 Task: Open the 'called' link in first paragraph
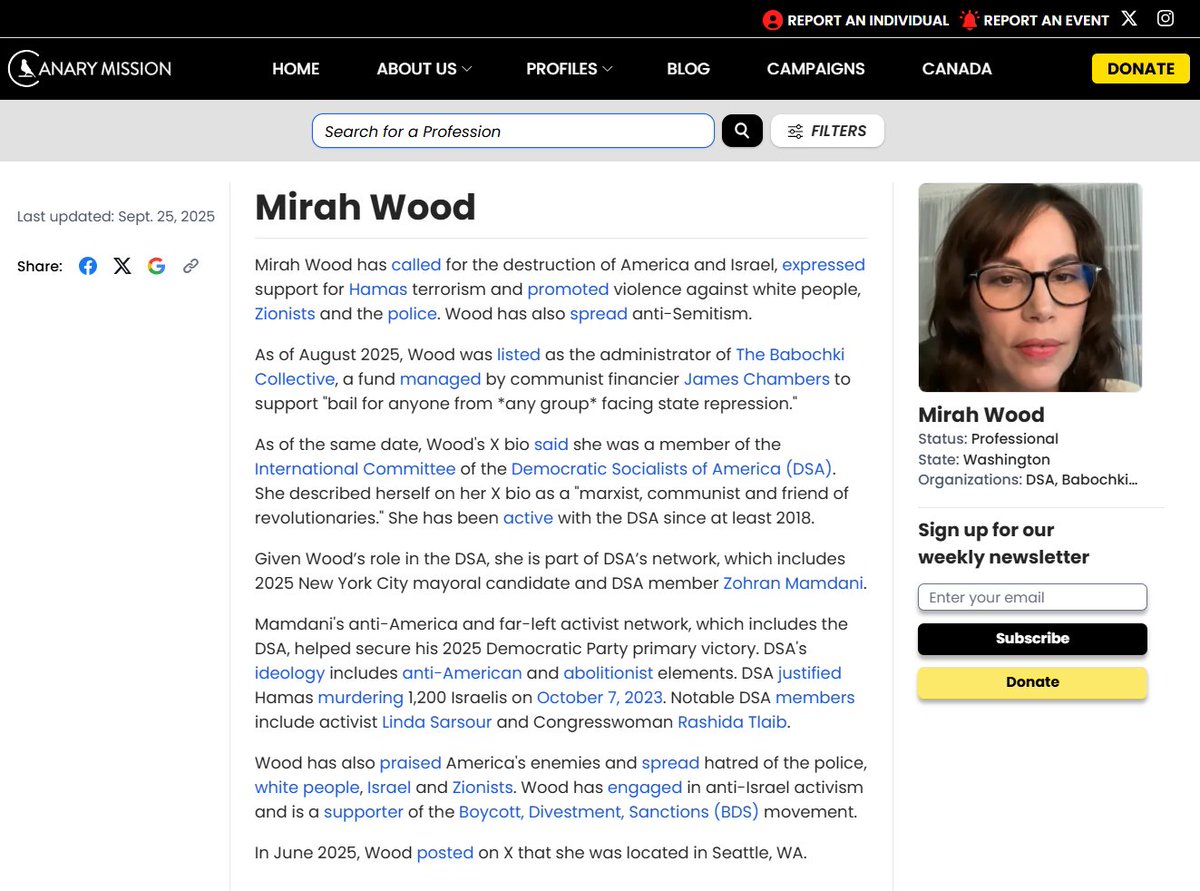pos(416,265)
